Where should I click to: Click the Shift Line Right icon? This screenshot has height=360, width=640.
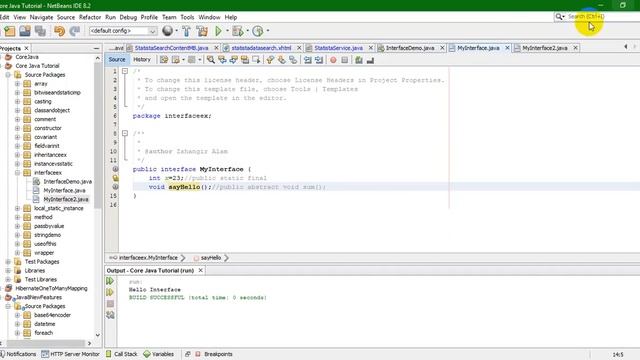pos(319,60)
